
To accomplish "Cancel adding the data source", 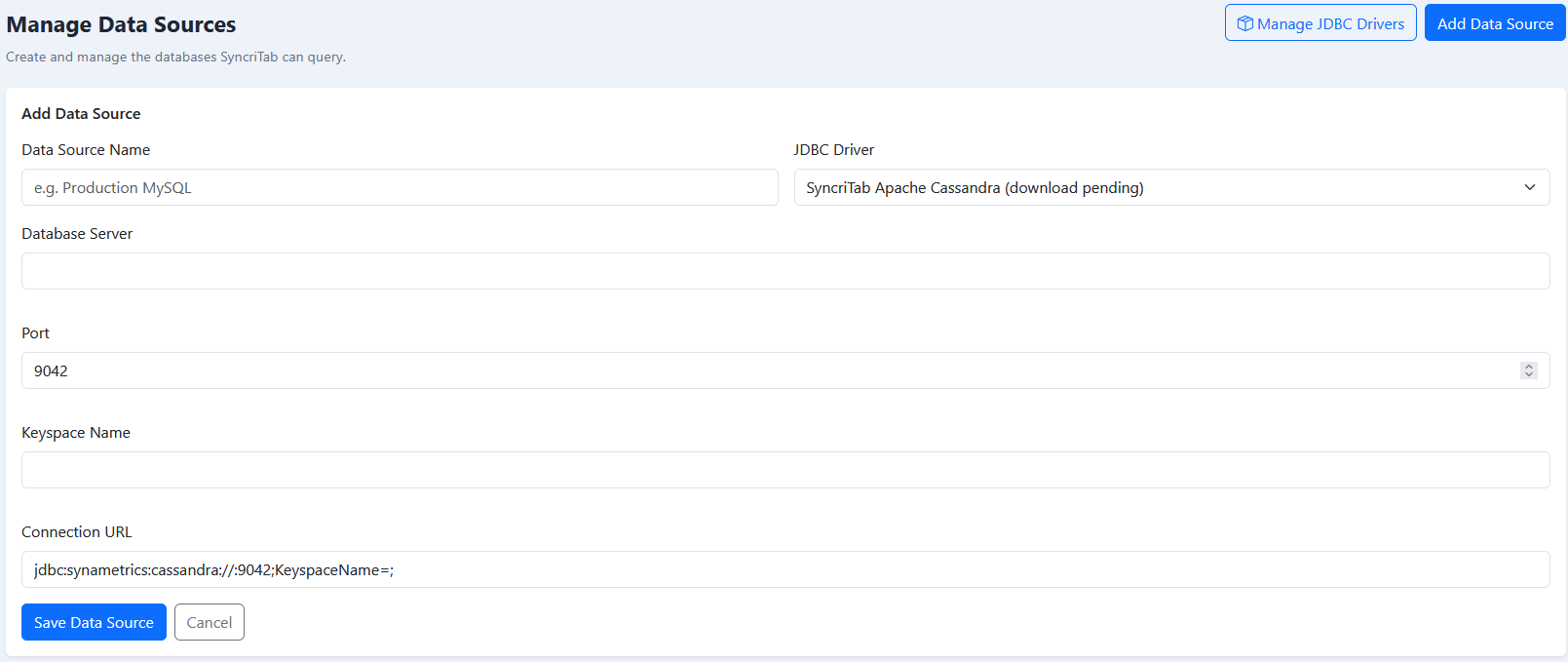I will tap(210, 622).
